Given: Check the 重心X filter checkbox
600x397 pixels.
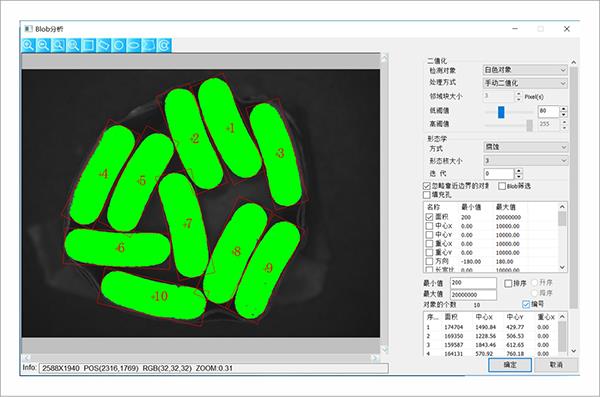Looking at the screenshot, I should tap(429, 243).
